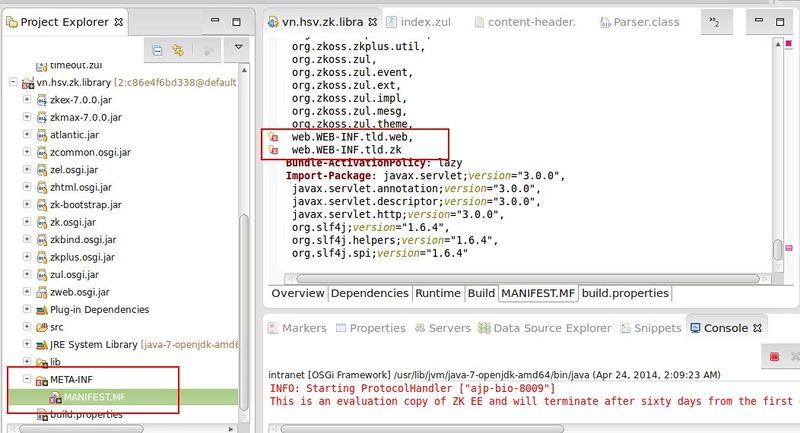Switch to the Dependencies page tab
Viewport: 800px width, 433px height.
click(369, 293)
